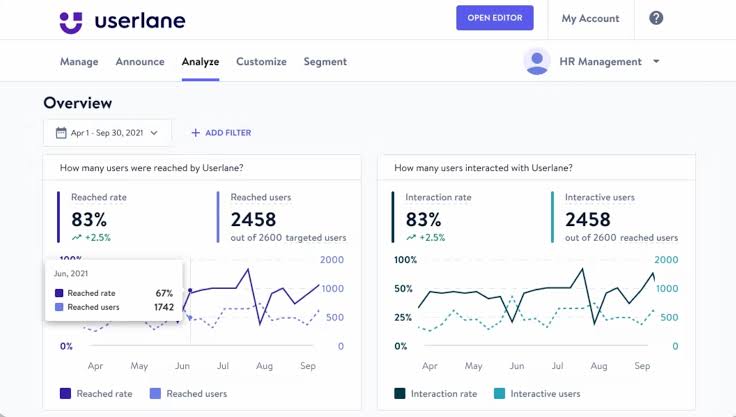Click the calendar icon in date picker
The width and height of the screenshot is (736, 417).
(61, 133)
